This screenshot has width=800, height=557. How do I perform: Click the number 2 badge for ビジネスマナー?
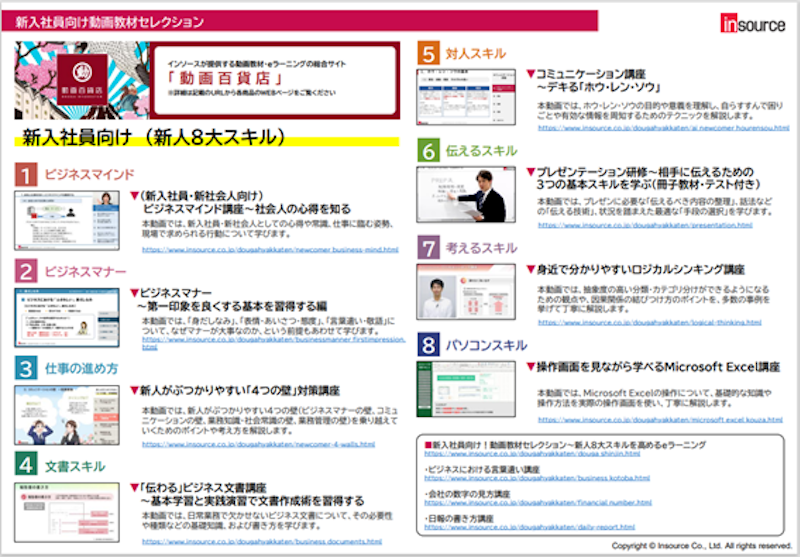tap(26, 272)
